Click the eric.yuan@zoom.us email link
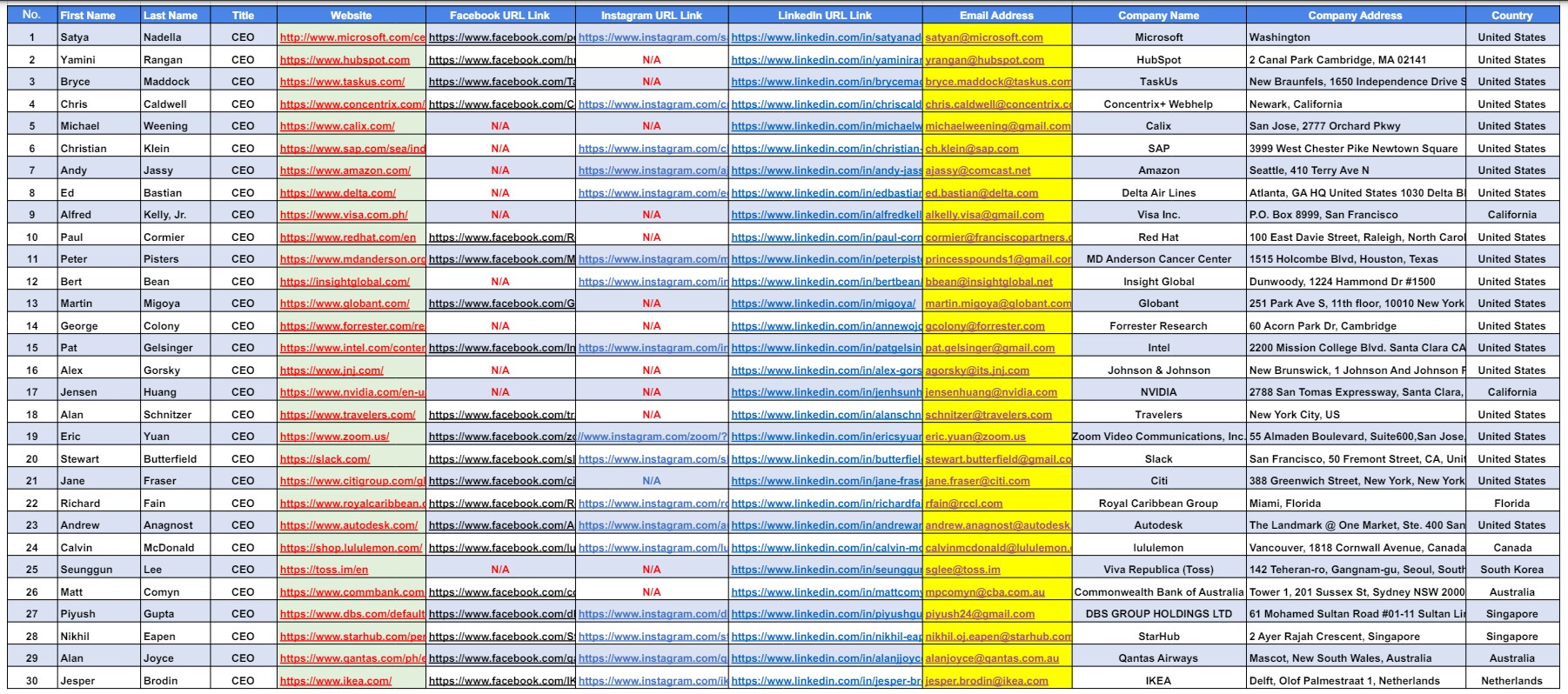 click(x=975, y=437)
